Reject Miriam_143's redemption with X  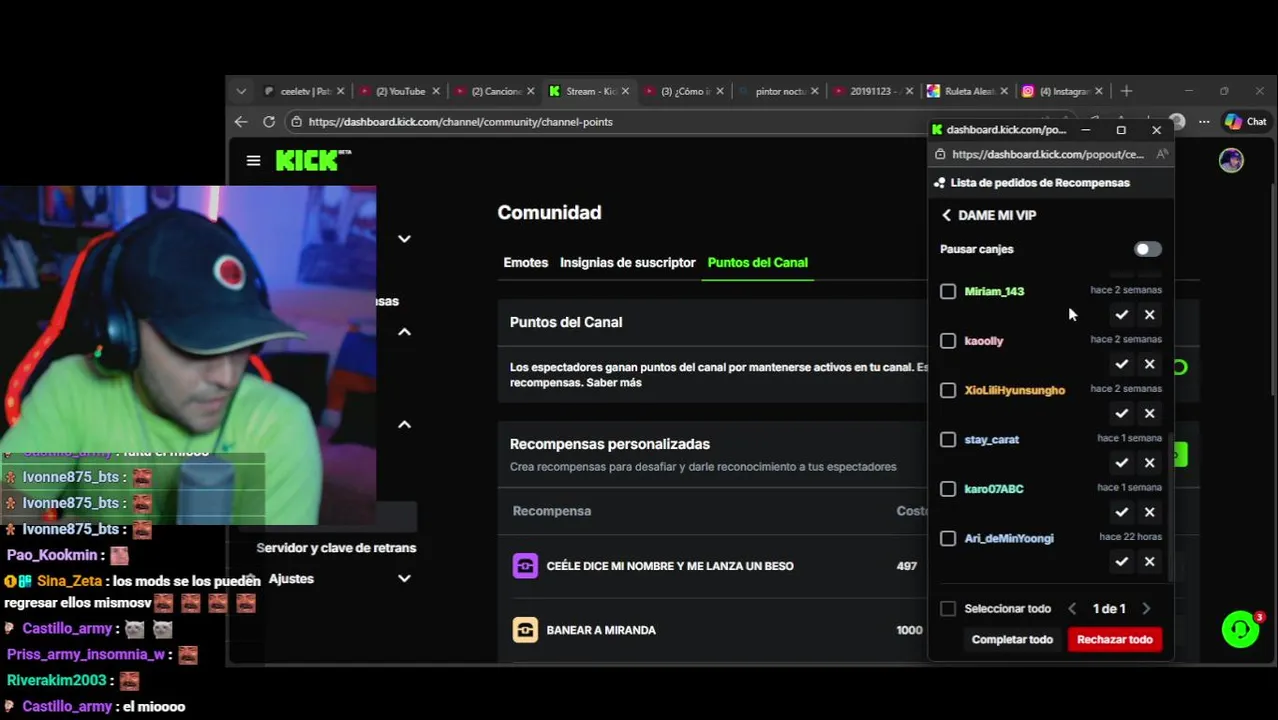[x=1149, y=315]
